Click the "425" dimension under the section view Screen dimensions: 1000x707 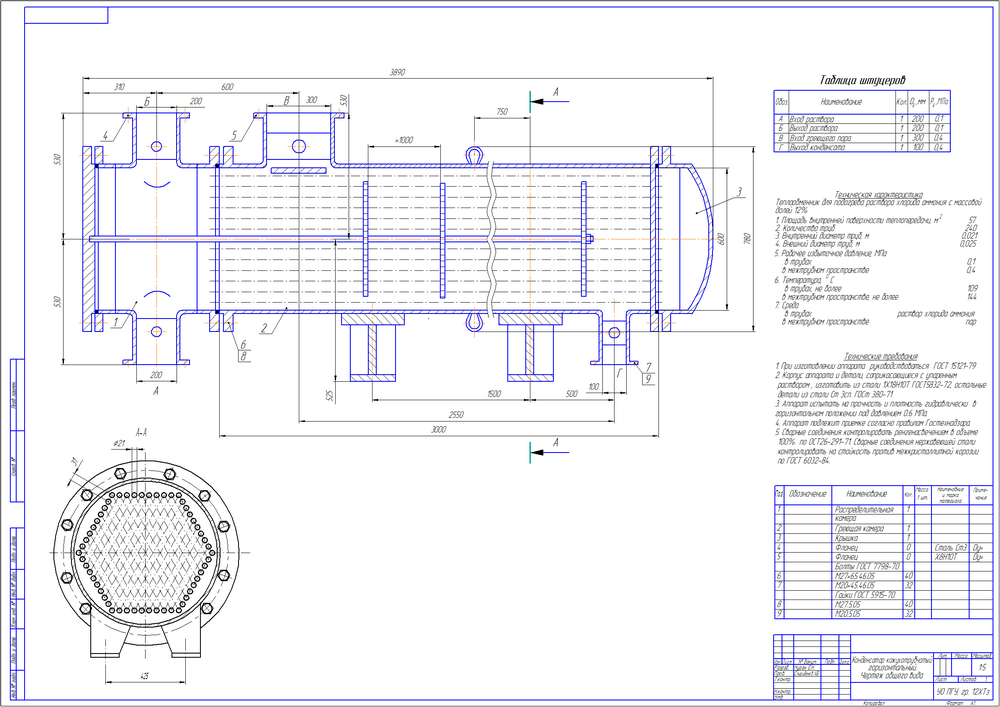click(x=144, y=676)
